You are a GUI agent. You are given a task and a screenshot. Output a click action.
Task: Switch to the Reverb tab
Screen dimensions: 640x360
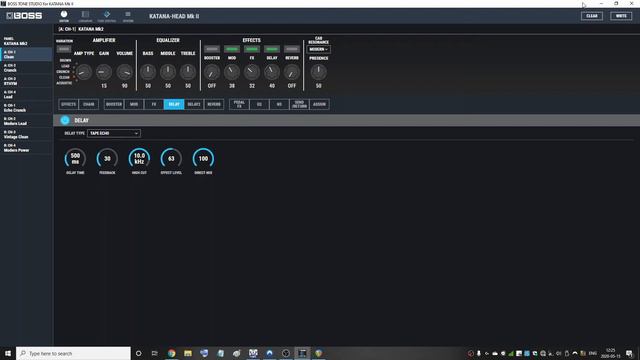click(214, 104)
